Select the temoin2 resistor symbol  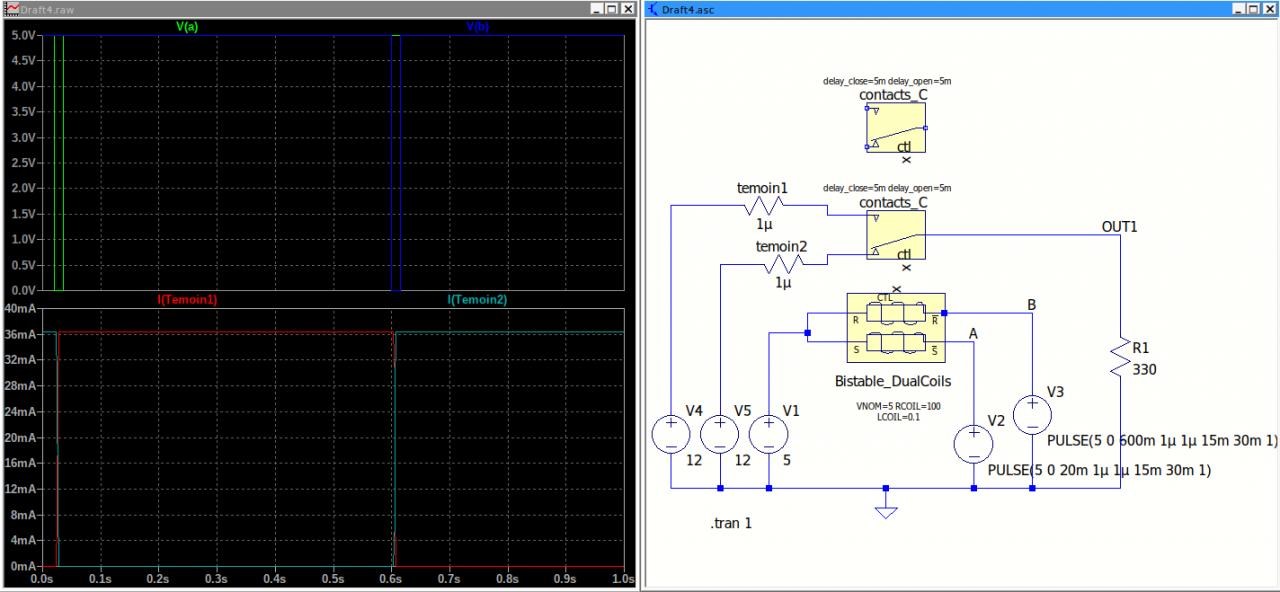click(x=783, y=264)
